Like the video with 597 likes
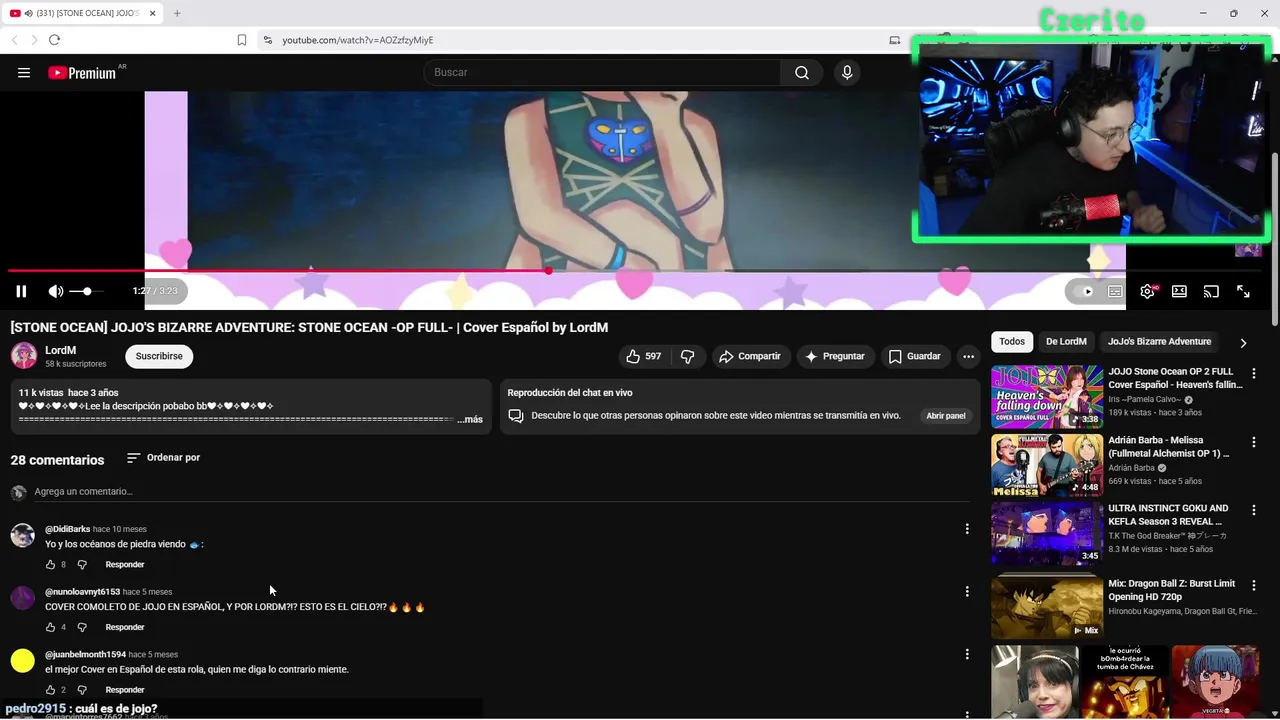Image resolution: width=1280 pixels, height=720 pixels. pyautogui.click(x=643, y=356)
